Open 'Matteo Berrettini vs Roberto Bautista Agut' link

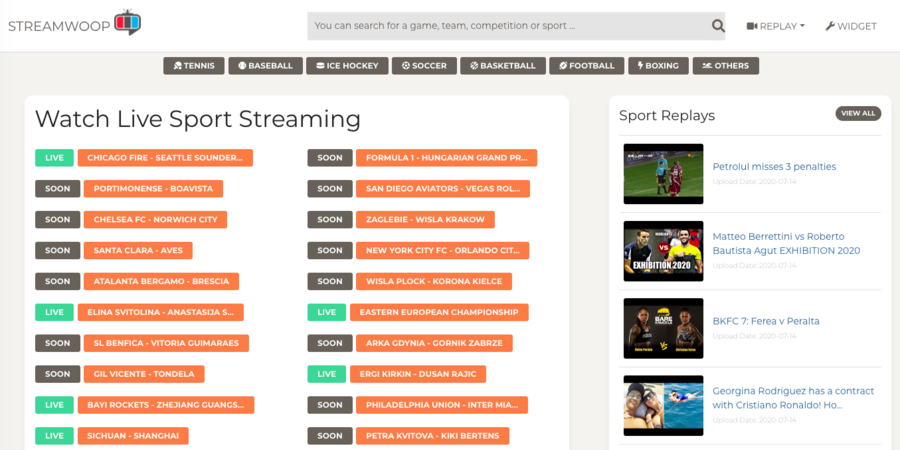point(786,243)
